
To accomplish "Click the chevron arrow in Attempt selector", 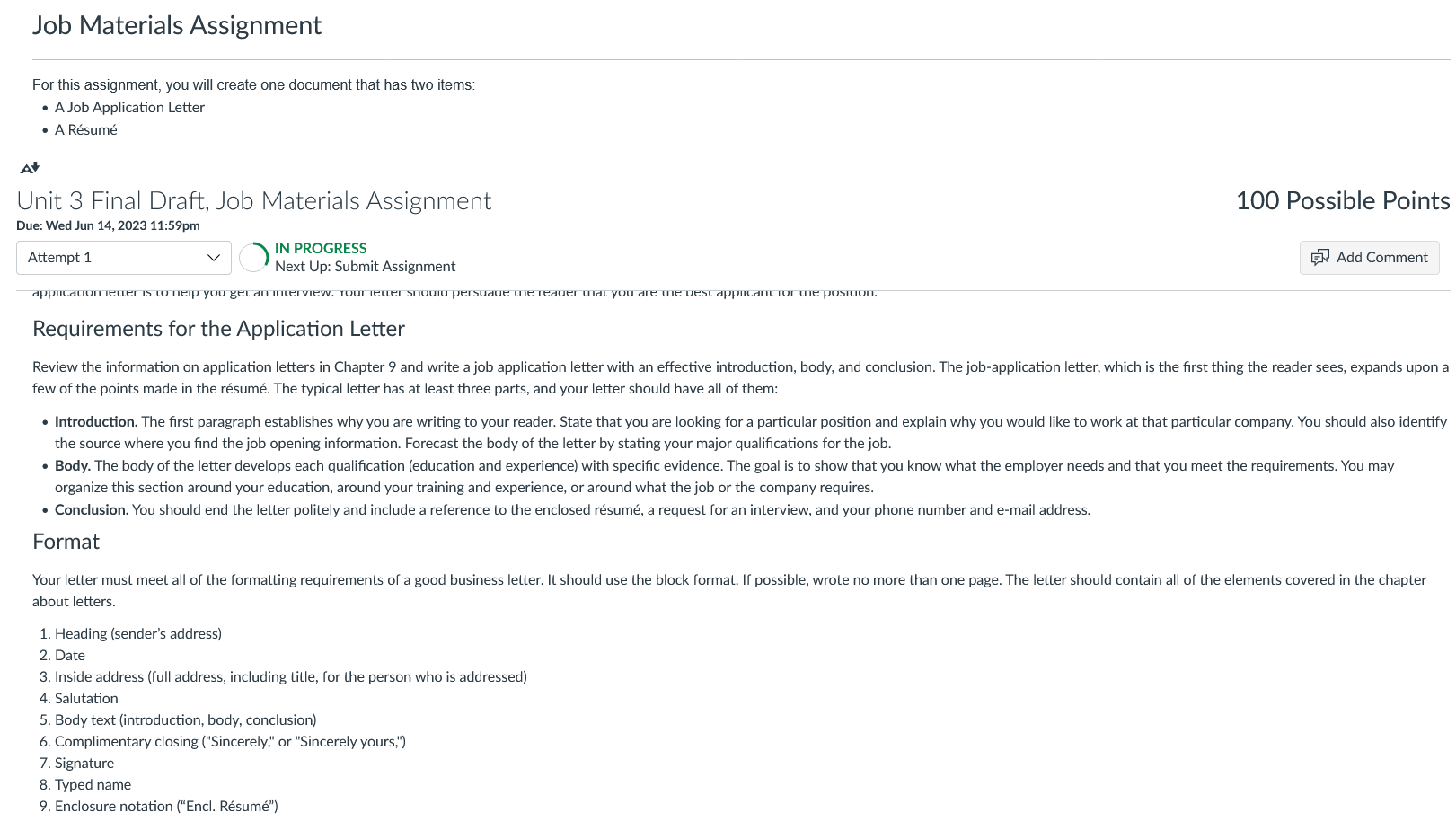I will (214, 258).
